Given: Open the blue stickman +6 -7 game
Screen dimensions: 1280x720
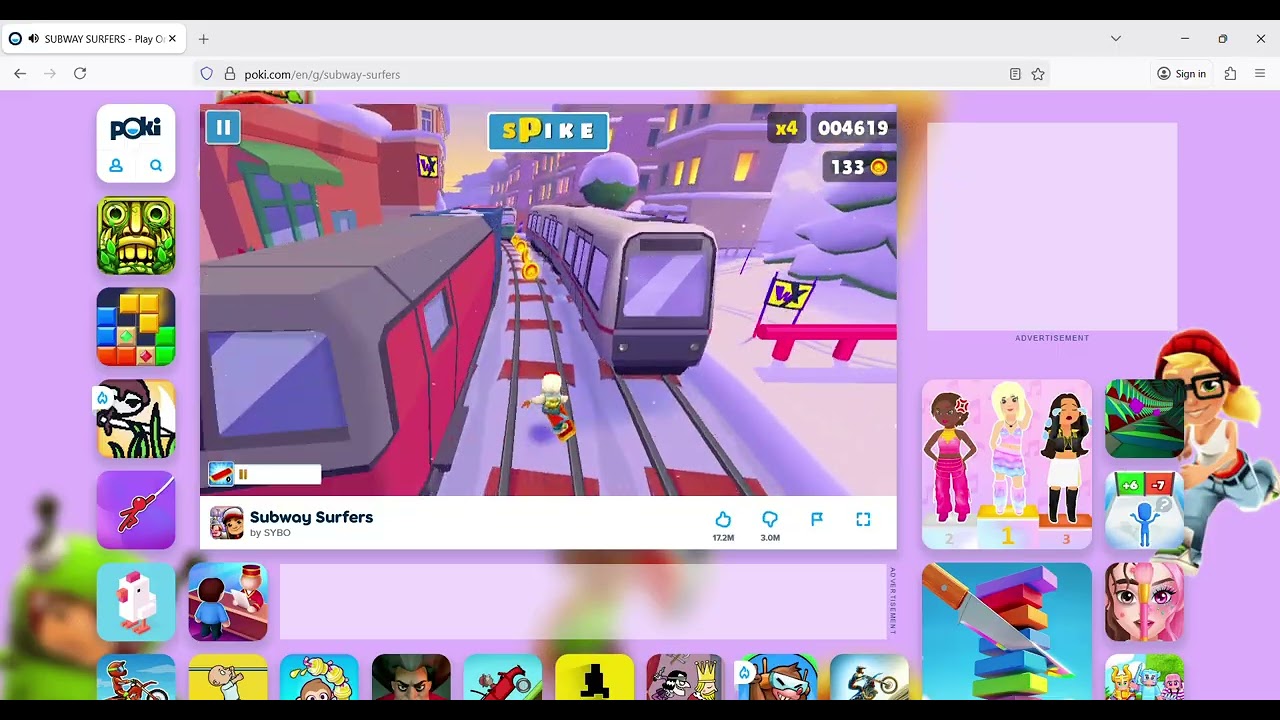Looking at the screenshot, I should [x=1144, y=510].
